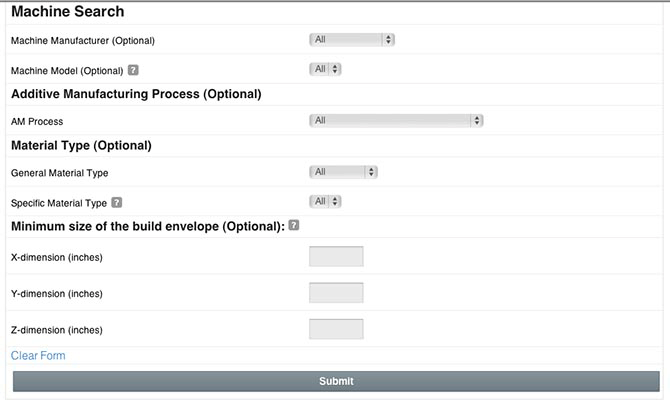This screenshot has height=404, width=670.
Task: Click the AM Process label text
Action: tap(37, 122)
